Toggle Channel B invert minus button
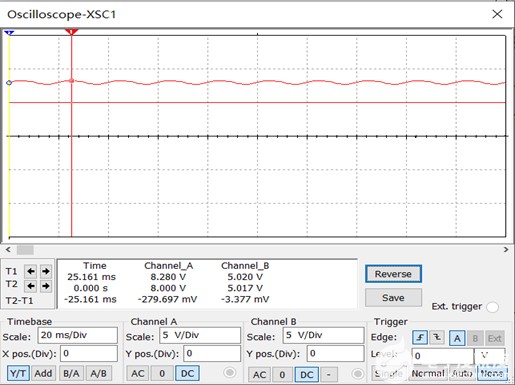Viewport: 515px width, 385px height. (329, 374)
